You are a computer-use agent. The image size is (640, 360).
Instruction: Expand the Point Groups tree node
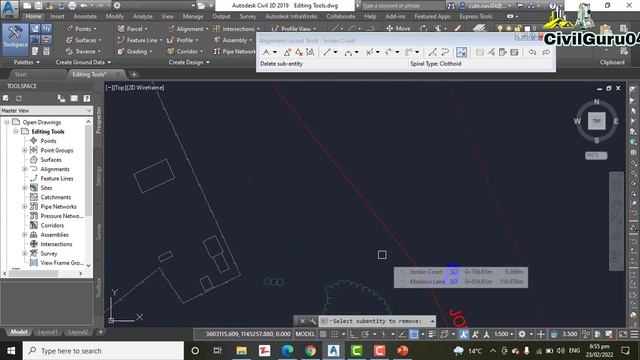point(24,150)
